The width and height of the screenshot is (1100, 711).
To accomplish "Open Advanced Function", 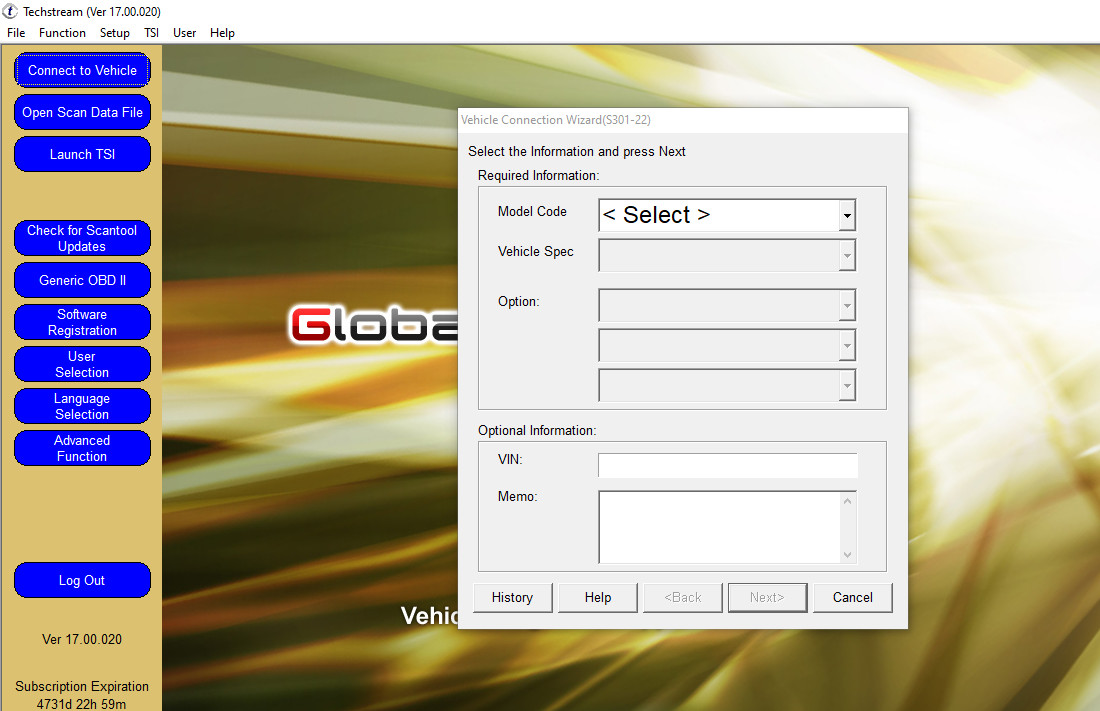I will click(x=82, y=448).
